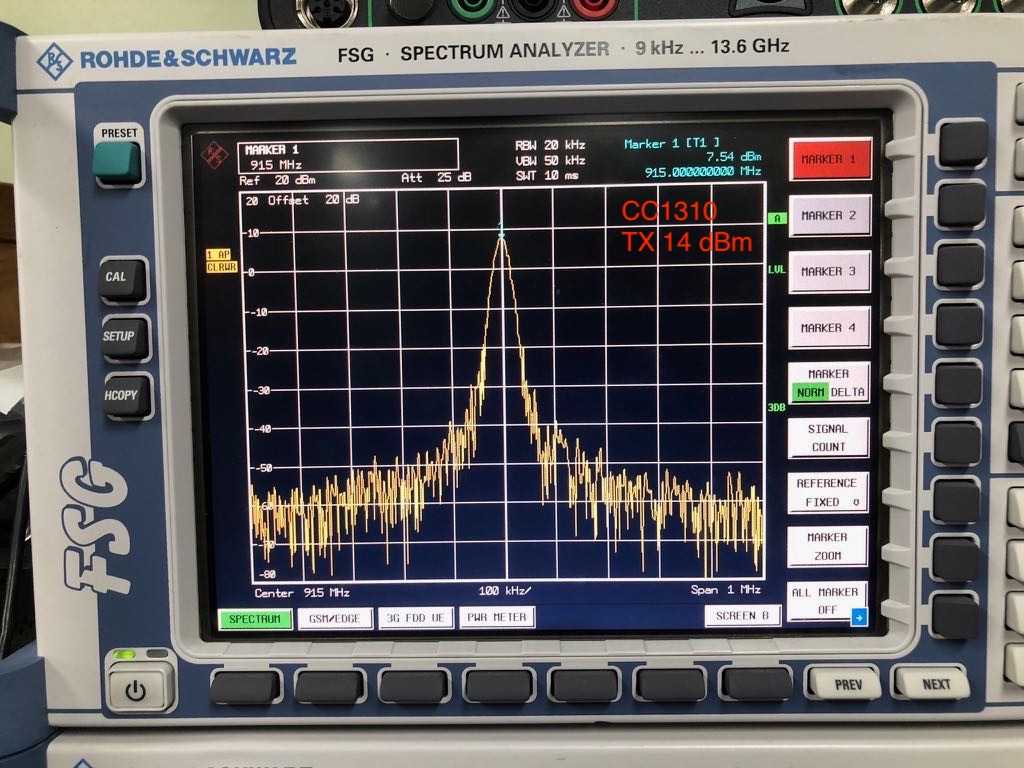
Task: Push the HCOPY hardware key
Action: (x=127, y=396)
